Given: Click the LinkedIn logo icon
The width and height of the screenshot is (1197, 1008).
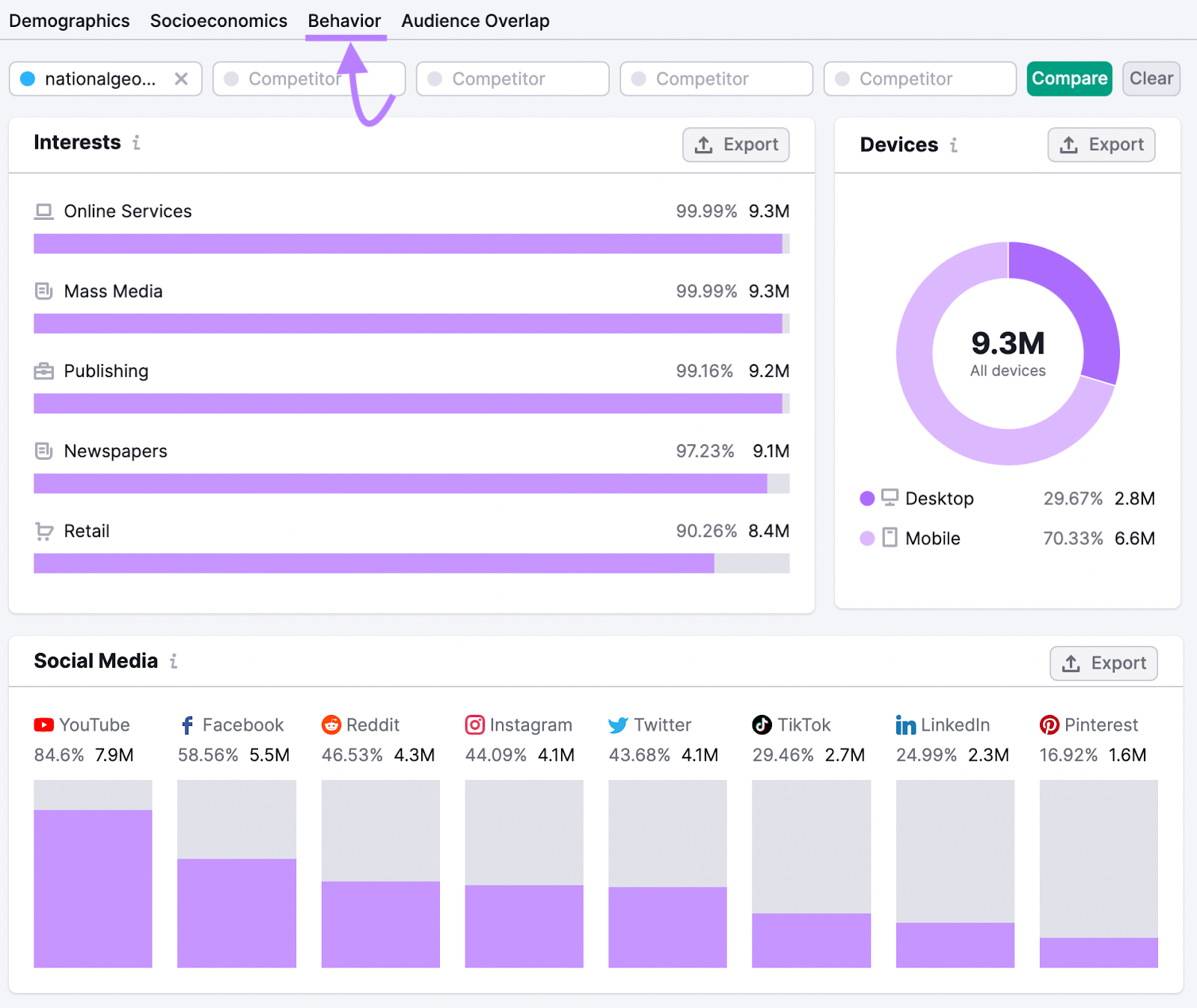Looking at the screenshot, I should pyautogui.click(x=905, y=725).
